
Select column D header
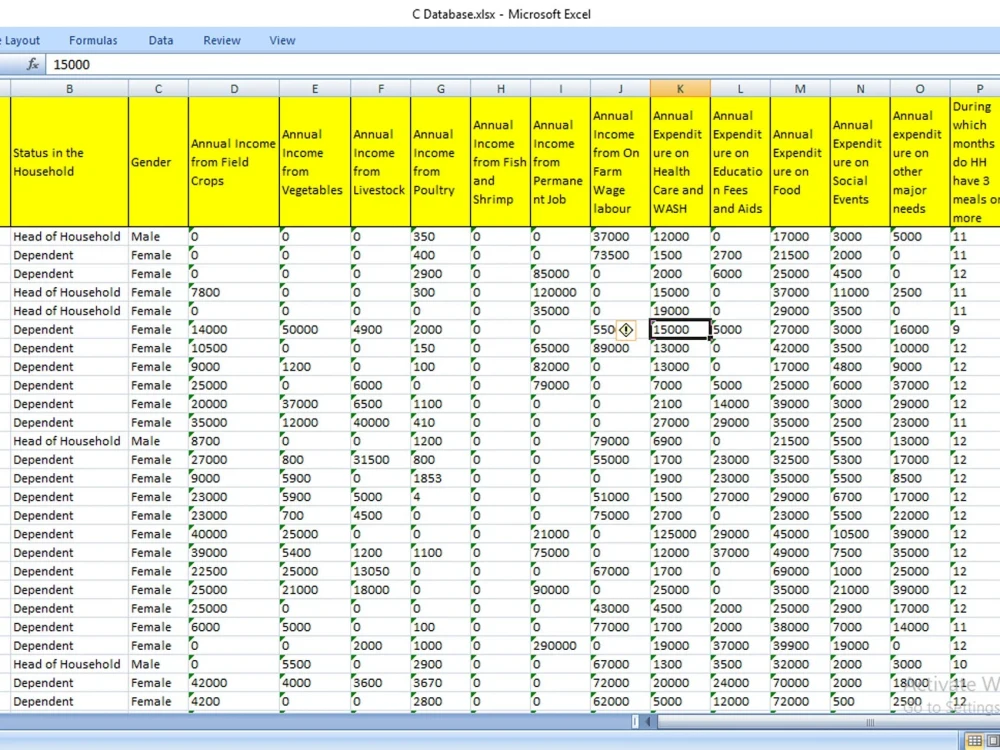234,89
